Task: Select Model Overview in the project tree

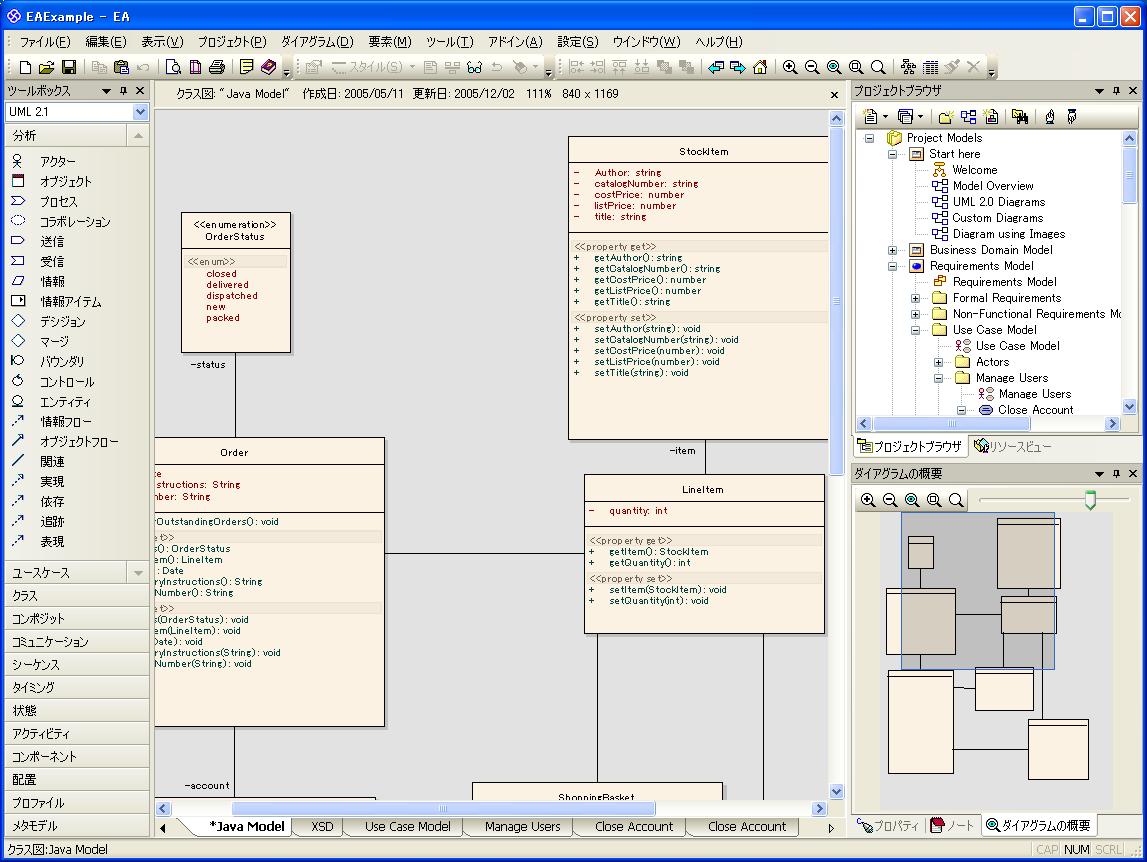Action: (x=992, y=186)
